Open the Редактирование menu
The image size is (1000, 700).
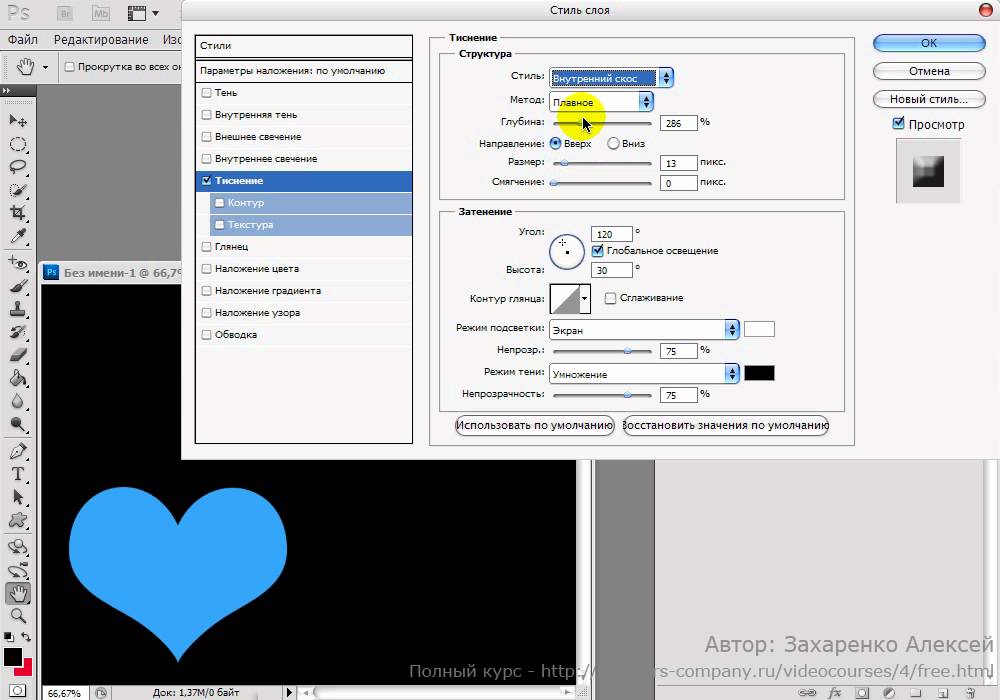(x=101, y=40)
